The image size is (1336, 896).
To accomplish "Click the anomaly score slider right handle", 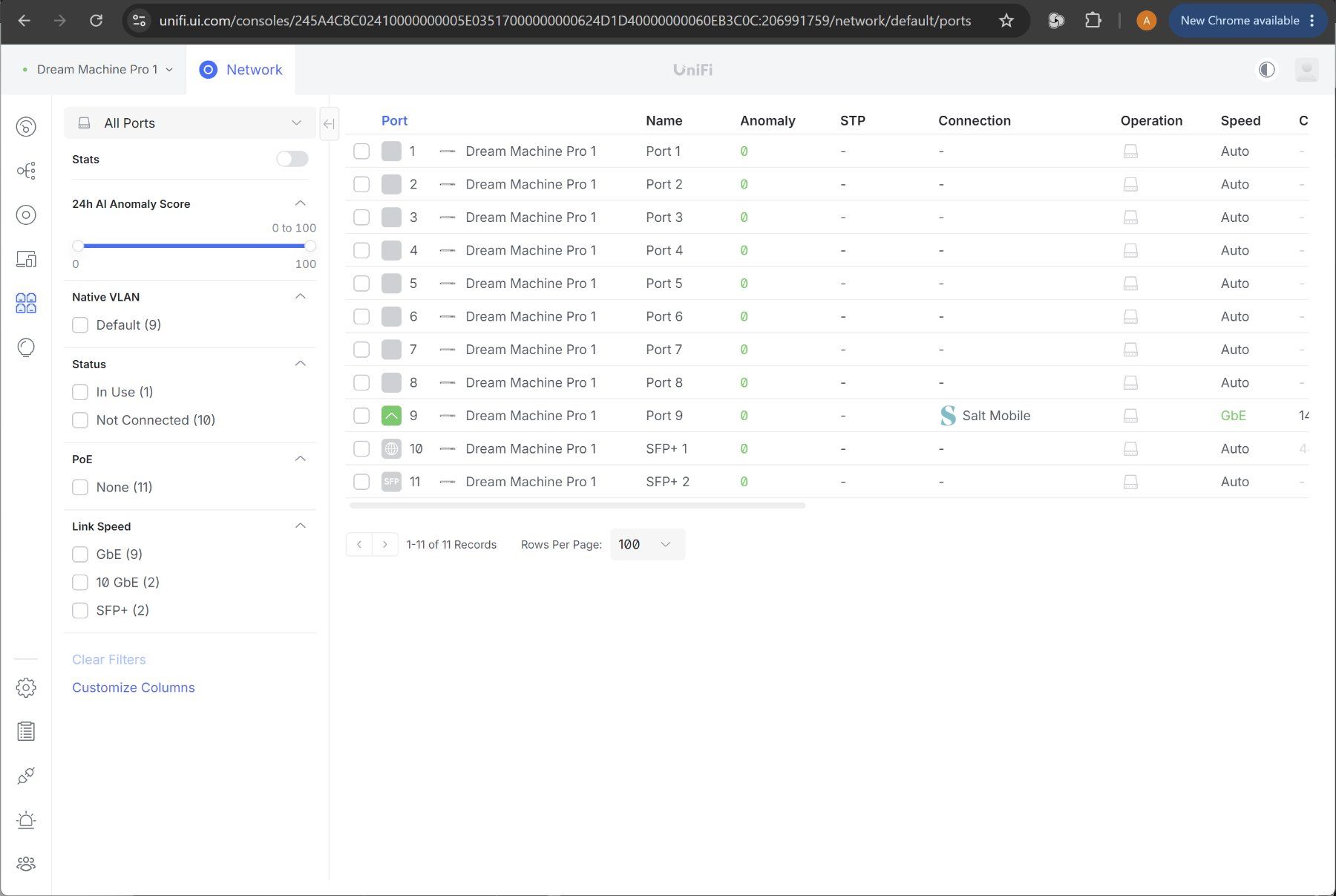I will click(310, 246).
